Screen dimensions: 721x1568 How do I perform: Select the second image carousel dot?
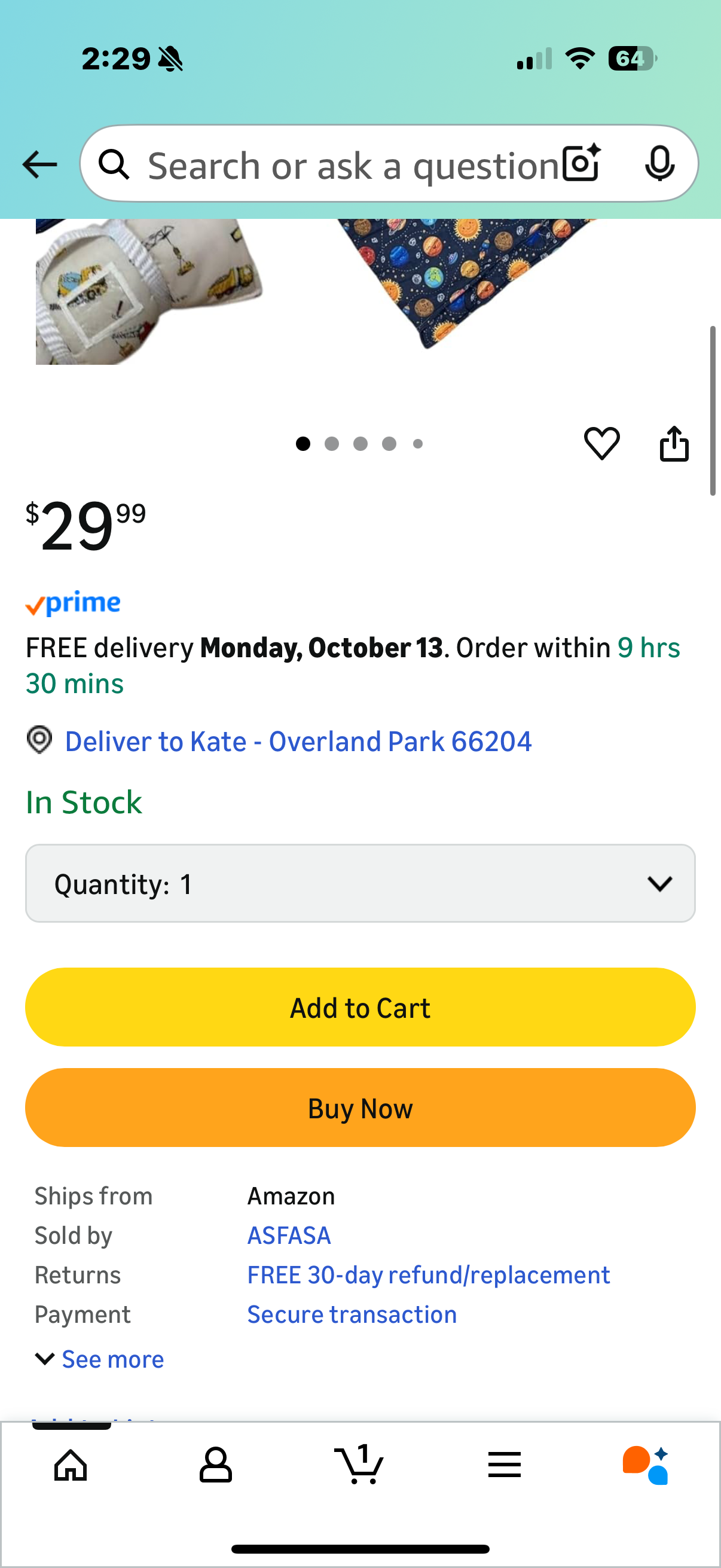[x=332, y=444]
